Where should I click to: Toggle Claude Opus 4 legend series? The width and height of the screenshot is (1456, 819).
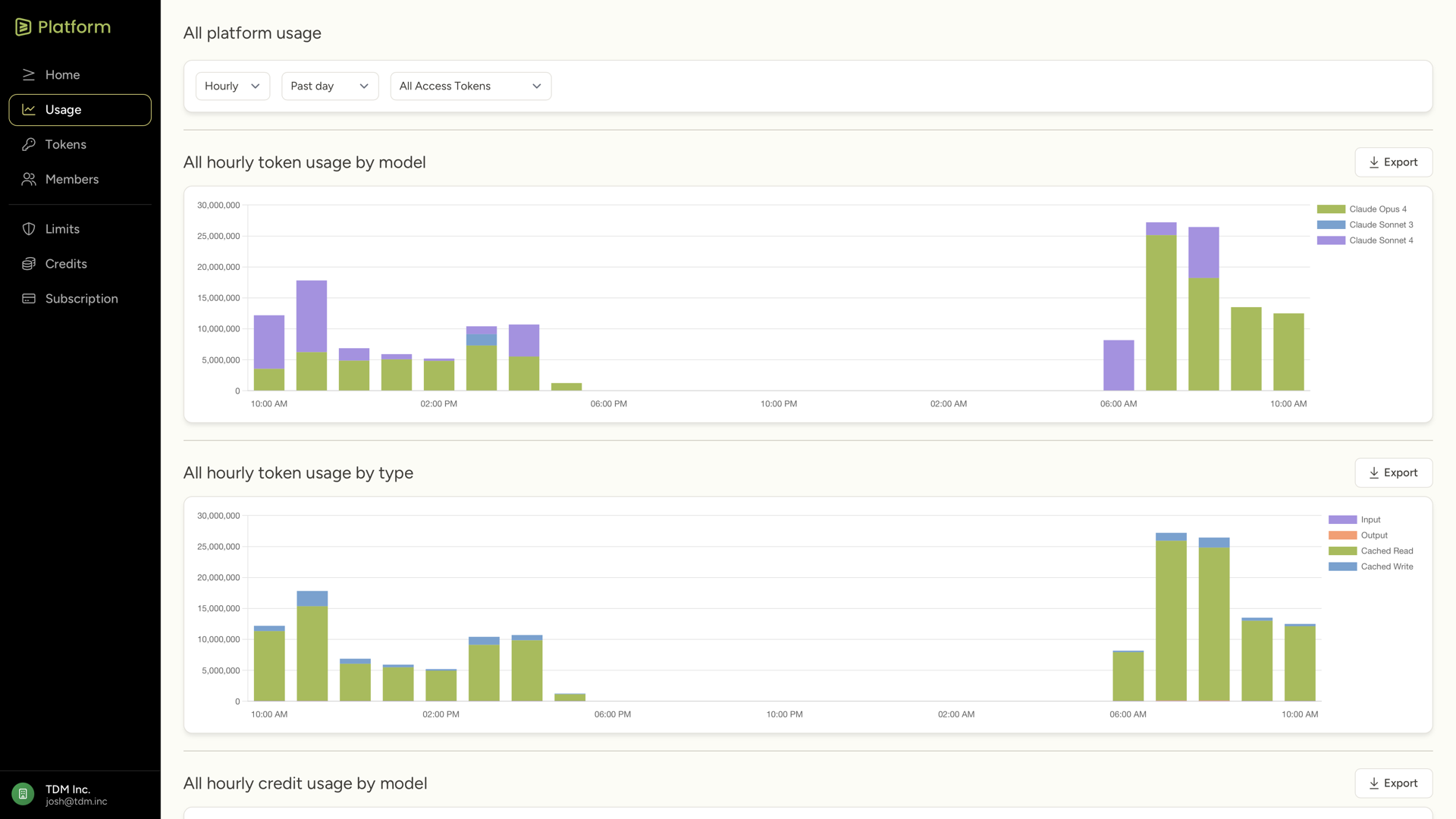1376,209
